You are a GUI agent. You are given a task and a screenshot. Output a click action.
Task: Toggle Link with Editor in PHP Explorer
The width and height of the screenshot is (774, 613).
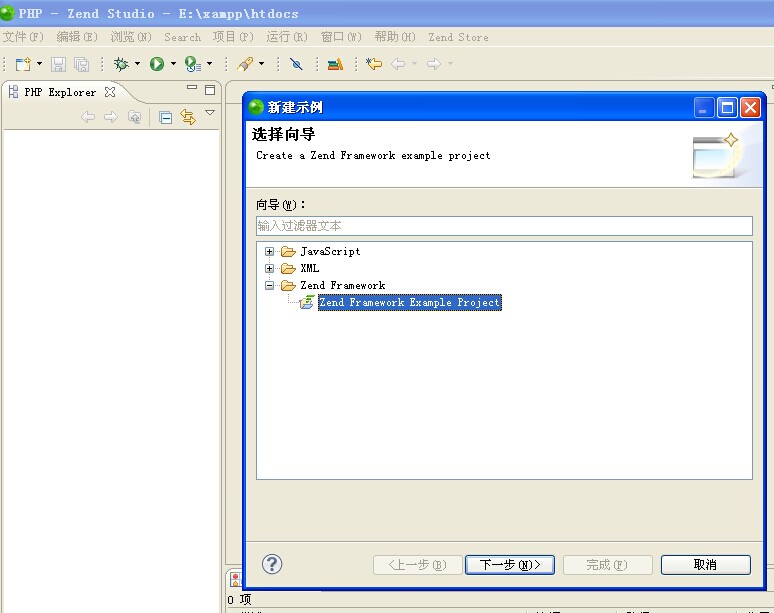[x=187, y=118]
